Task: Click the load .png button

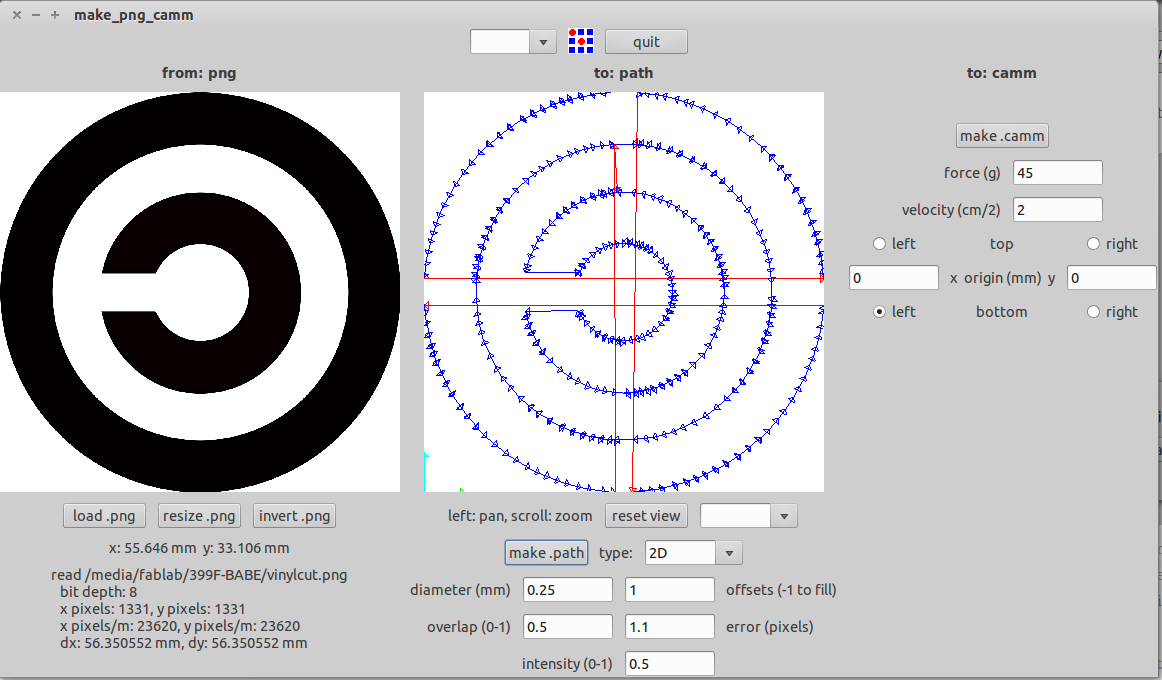Action: (104, 516)
